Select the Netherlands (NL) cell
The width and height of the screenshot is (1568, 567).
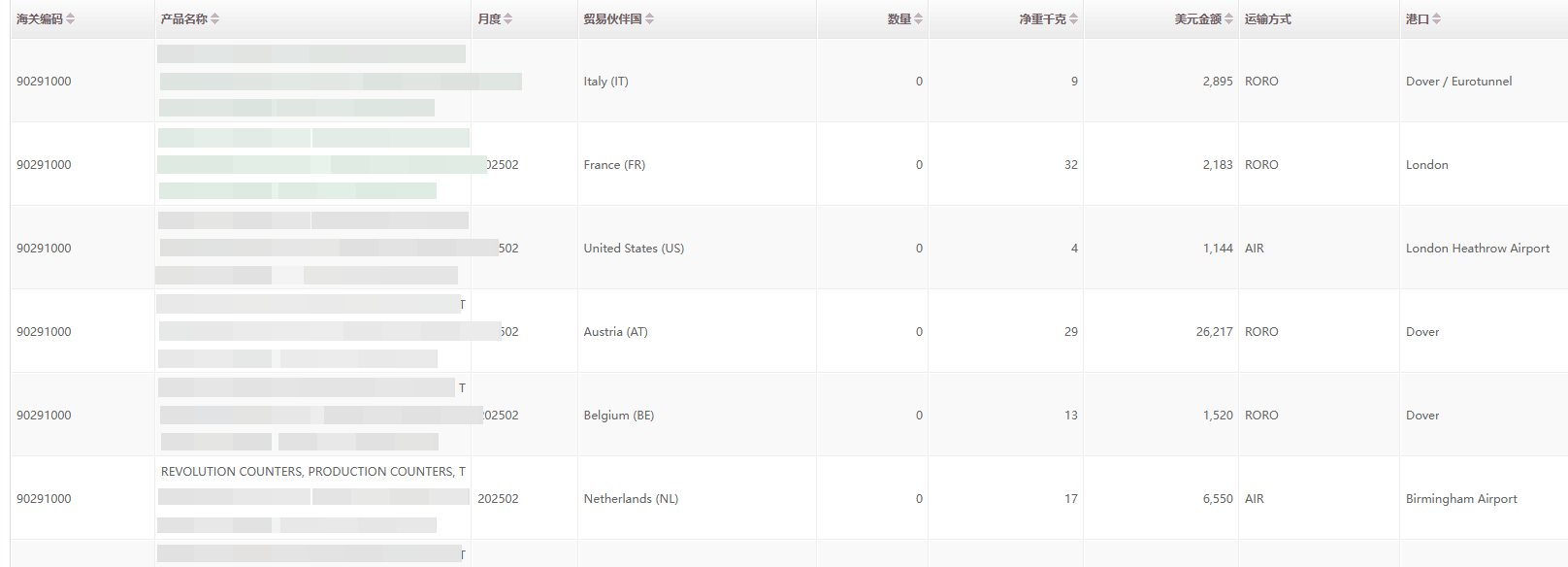tap(631, 499)
